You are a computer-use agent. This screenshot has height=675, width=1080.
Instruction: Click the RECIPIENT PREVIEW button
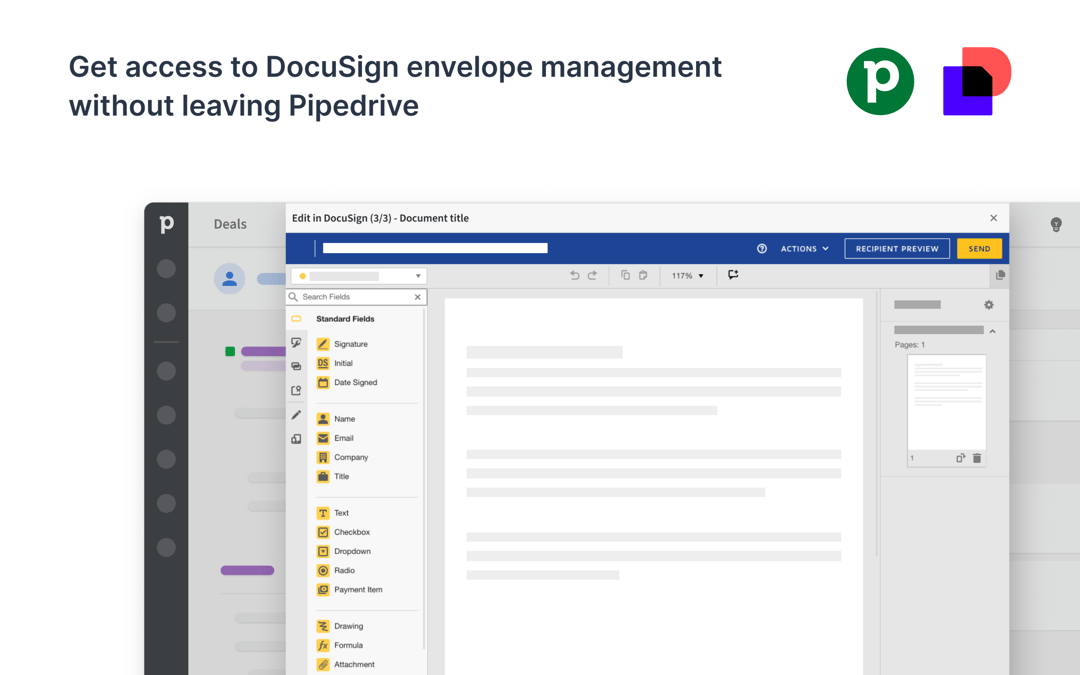[897, 248]
